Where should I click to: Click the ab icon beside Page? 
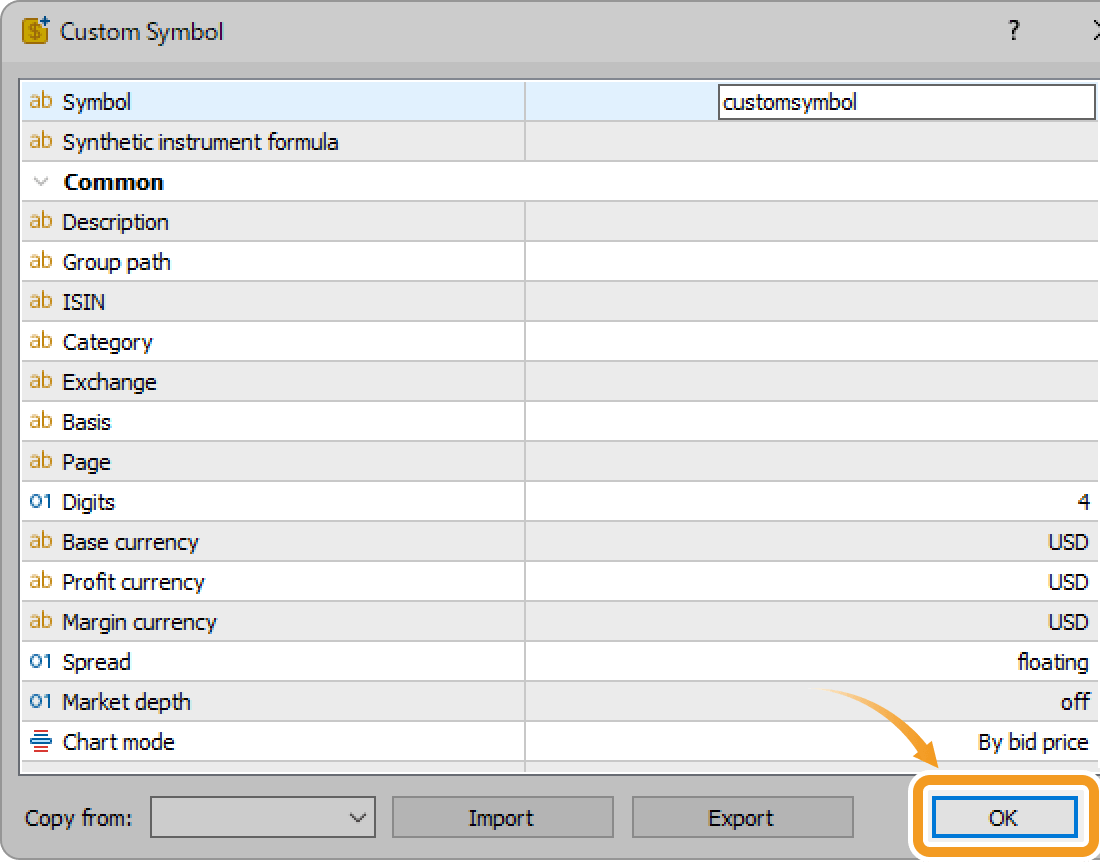click(41, 461)
